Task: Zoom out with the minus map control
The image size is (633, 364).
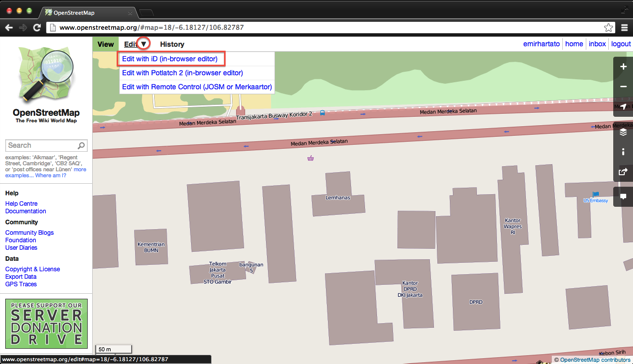Action: 623,87
